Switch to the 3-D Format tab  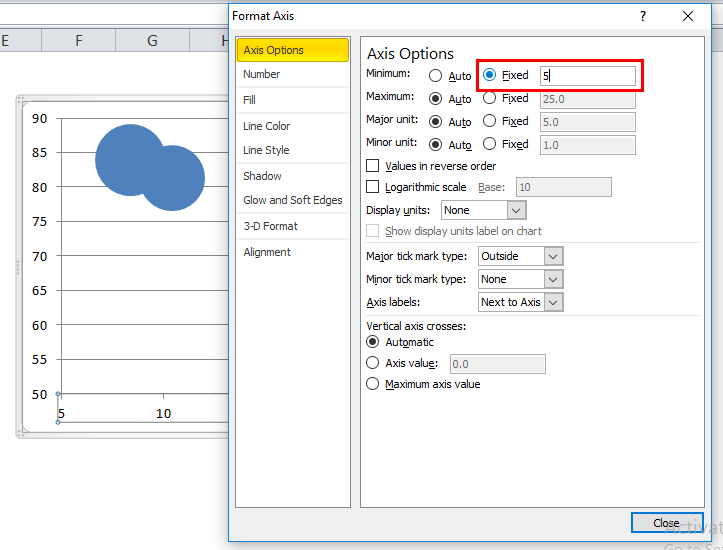pos(293,226)
